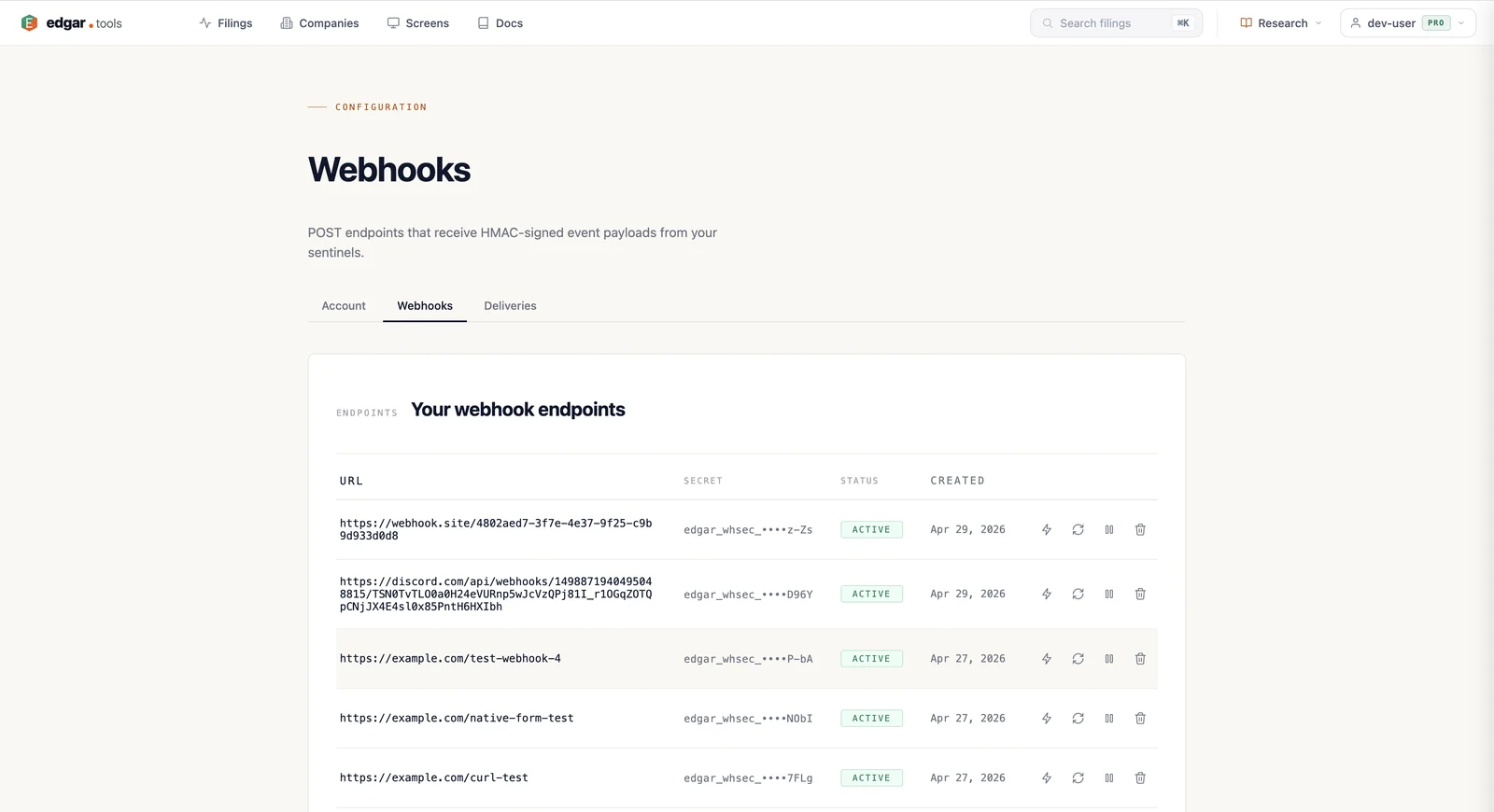Rotate secret for test-webhook-4 endpoint
This screenshot has height=812, width=1494.
[1078, 659]
